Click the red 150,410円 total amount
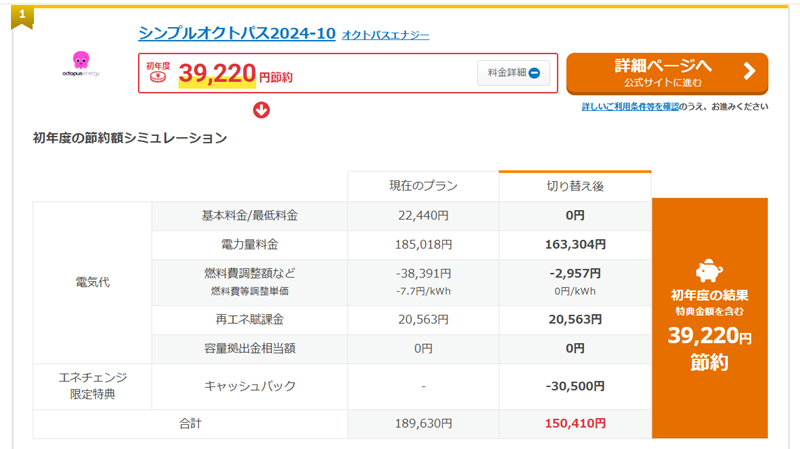800x449 pixels. (x=575, y=424)
